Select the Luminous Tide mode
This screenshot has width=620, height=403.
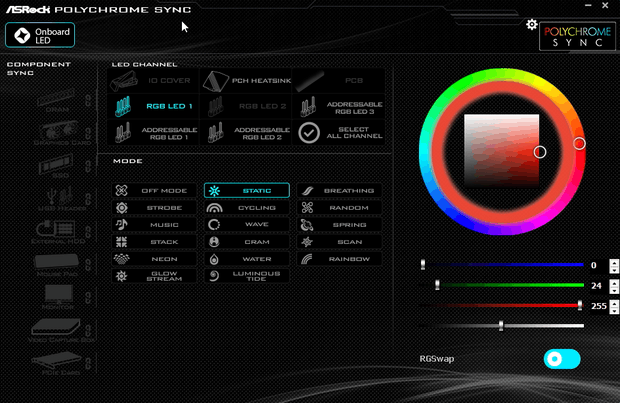[247, 276]
